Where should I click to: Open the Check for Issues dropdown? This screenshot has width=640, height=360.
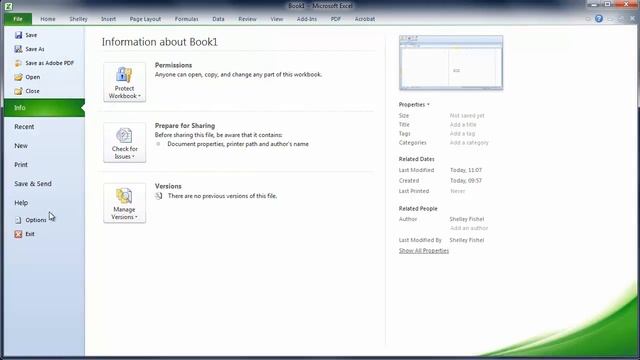(124, 142)
